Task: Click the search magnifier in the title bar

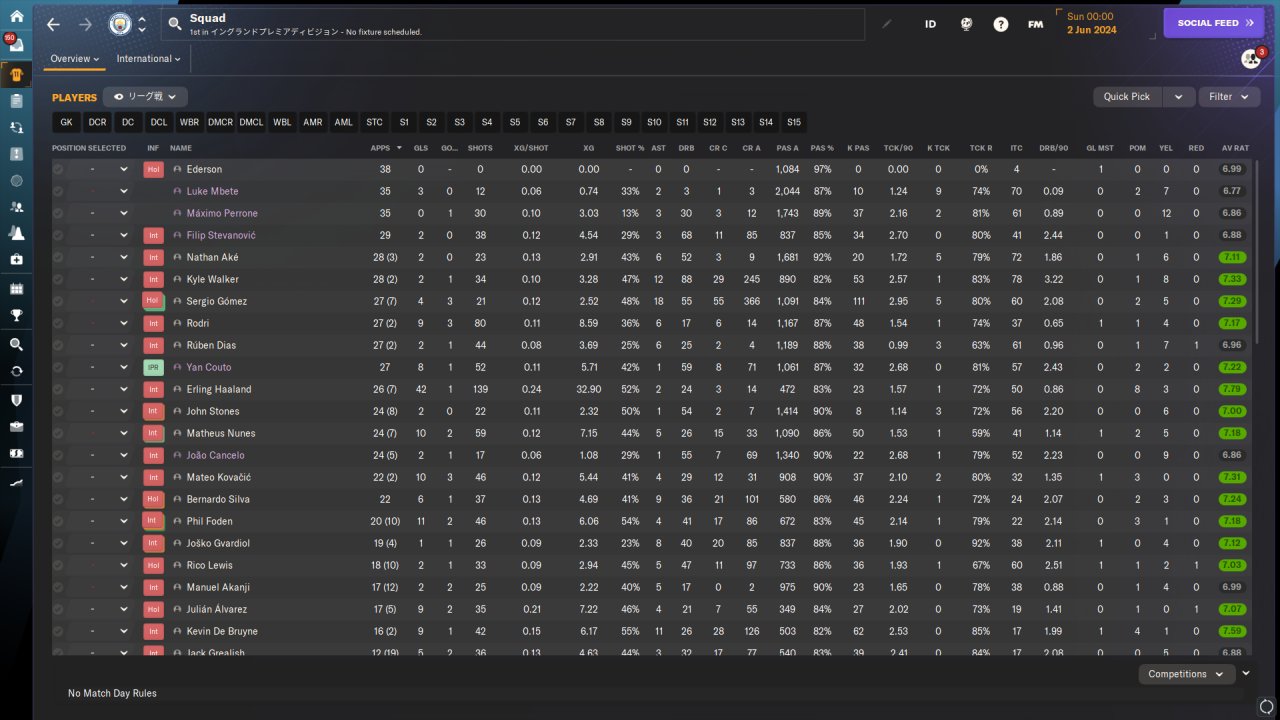Action: point(175,24)
